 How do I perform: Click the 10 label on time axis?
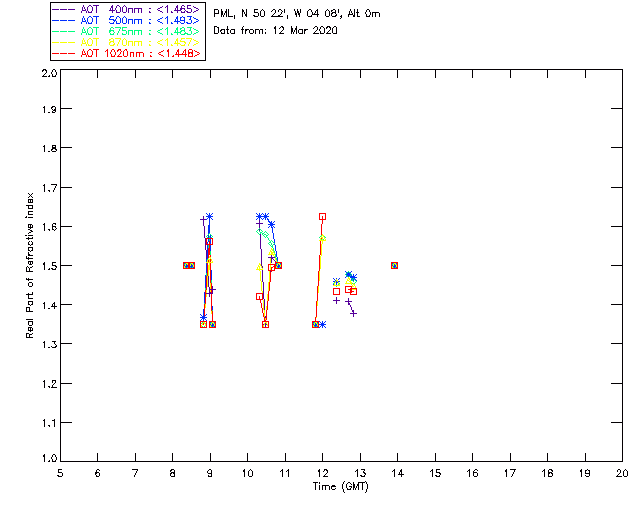point(247,473)
